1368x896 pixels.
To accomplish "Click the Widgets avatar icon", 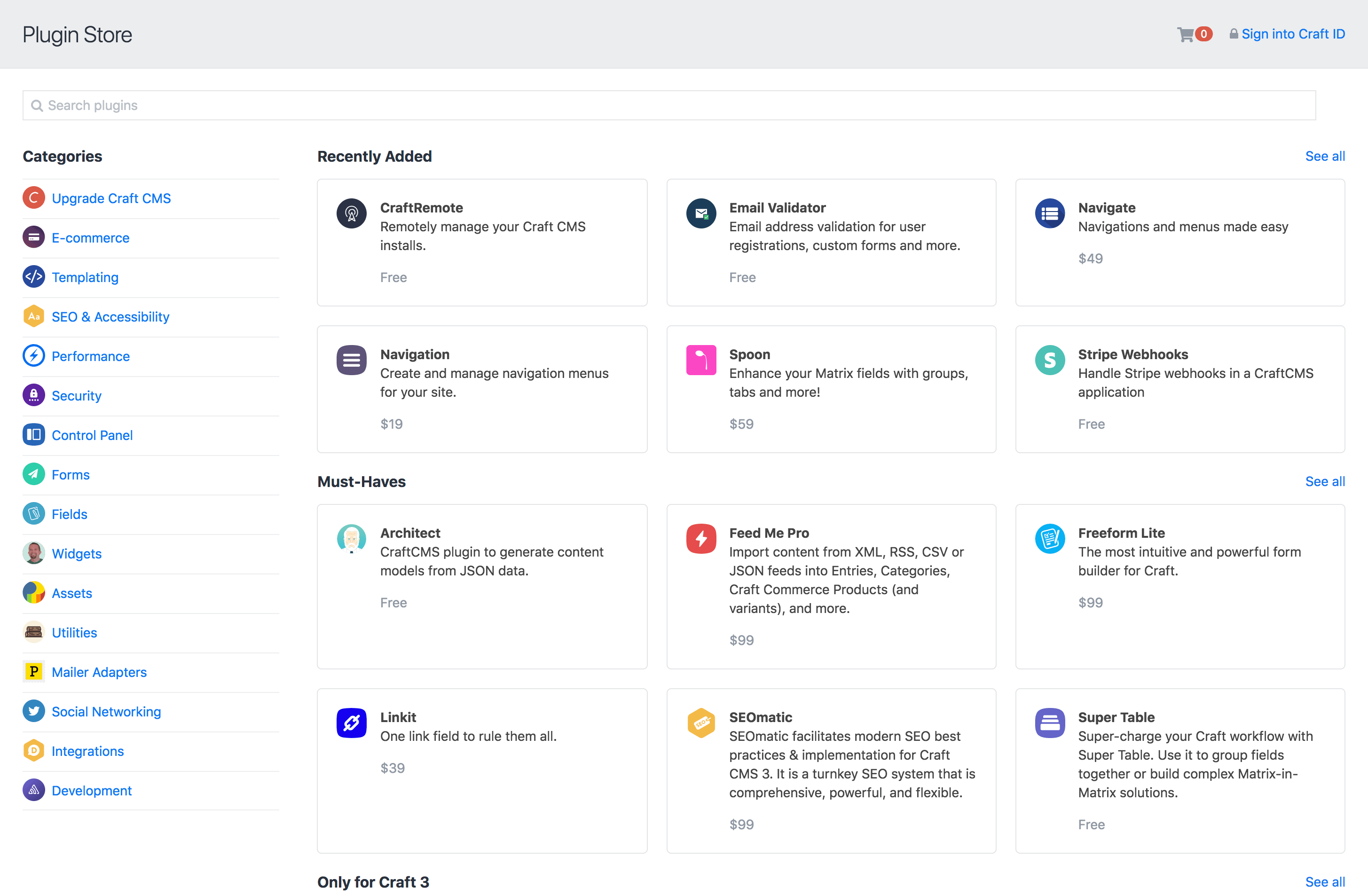I will pos(34,553).
